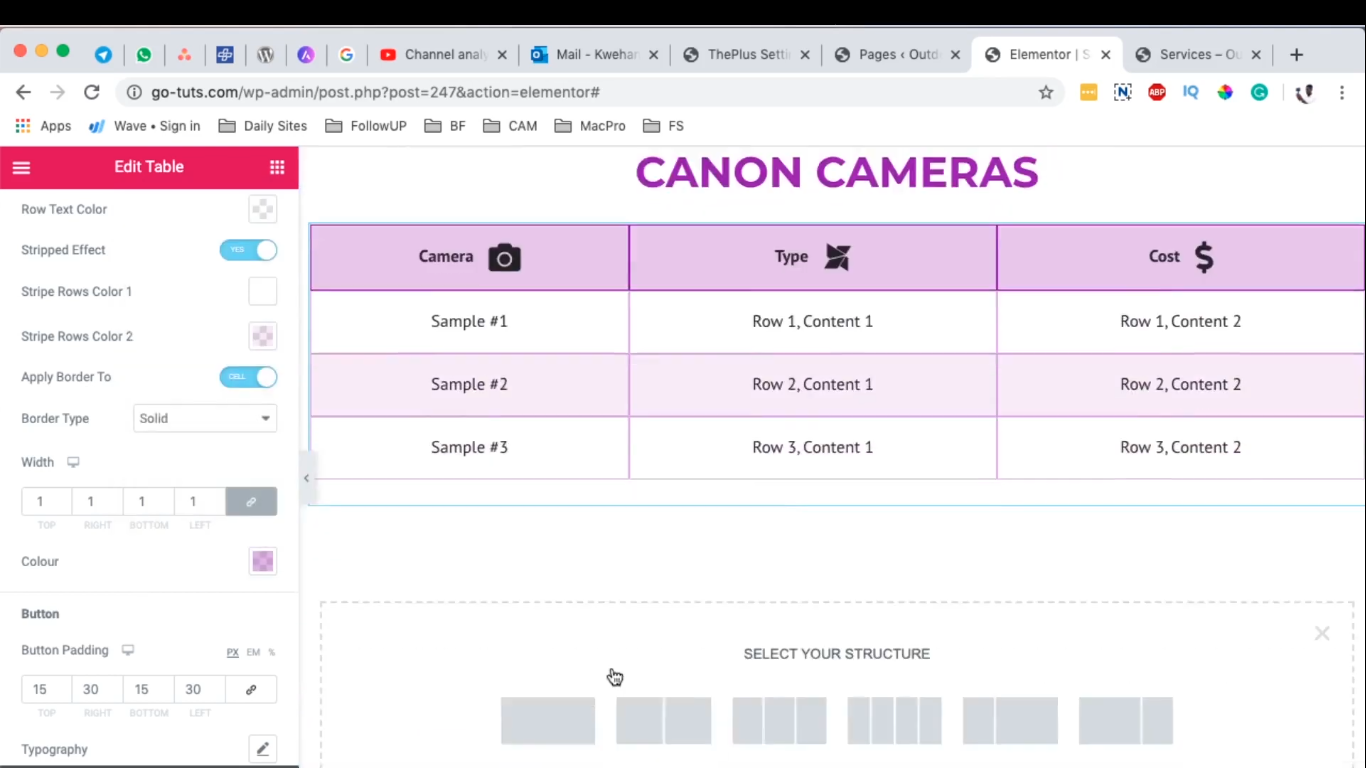Viewport: 1366px width, 768px height.
Task: Close the Select Your Structure box
Action: pos(1322,633)
